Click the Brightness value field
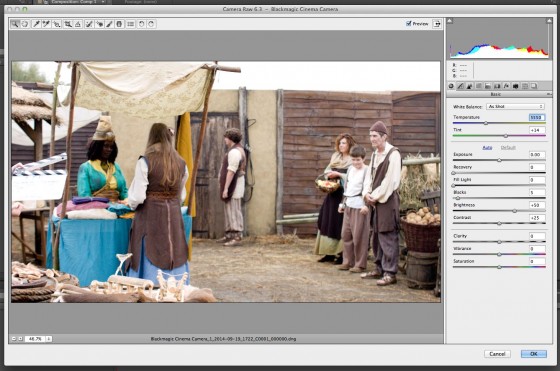560x371 pixels. pyautogui.click(x=537, y=205)
